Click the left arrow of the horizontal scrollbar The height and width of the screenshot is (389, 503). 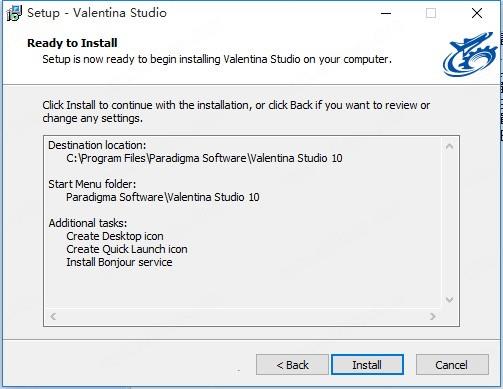(x=53, y=316)
